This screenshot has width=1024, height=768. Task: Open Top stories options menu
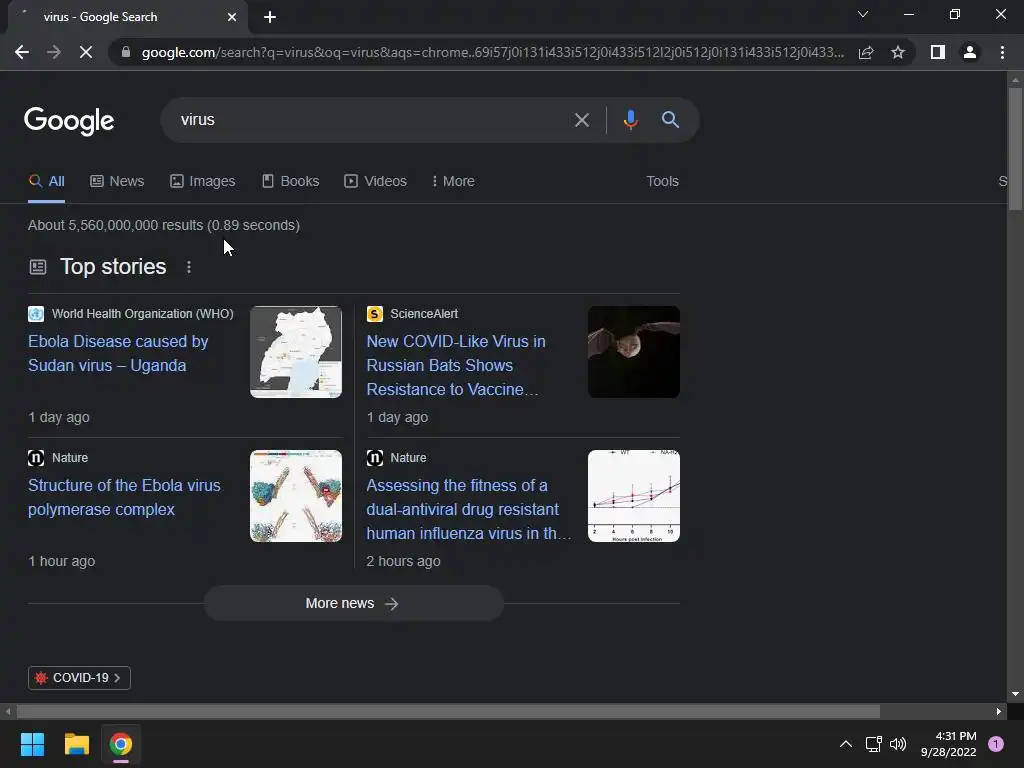click(189, 267)
